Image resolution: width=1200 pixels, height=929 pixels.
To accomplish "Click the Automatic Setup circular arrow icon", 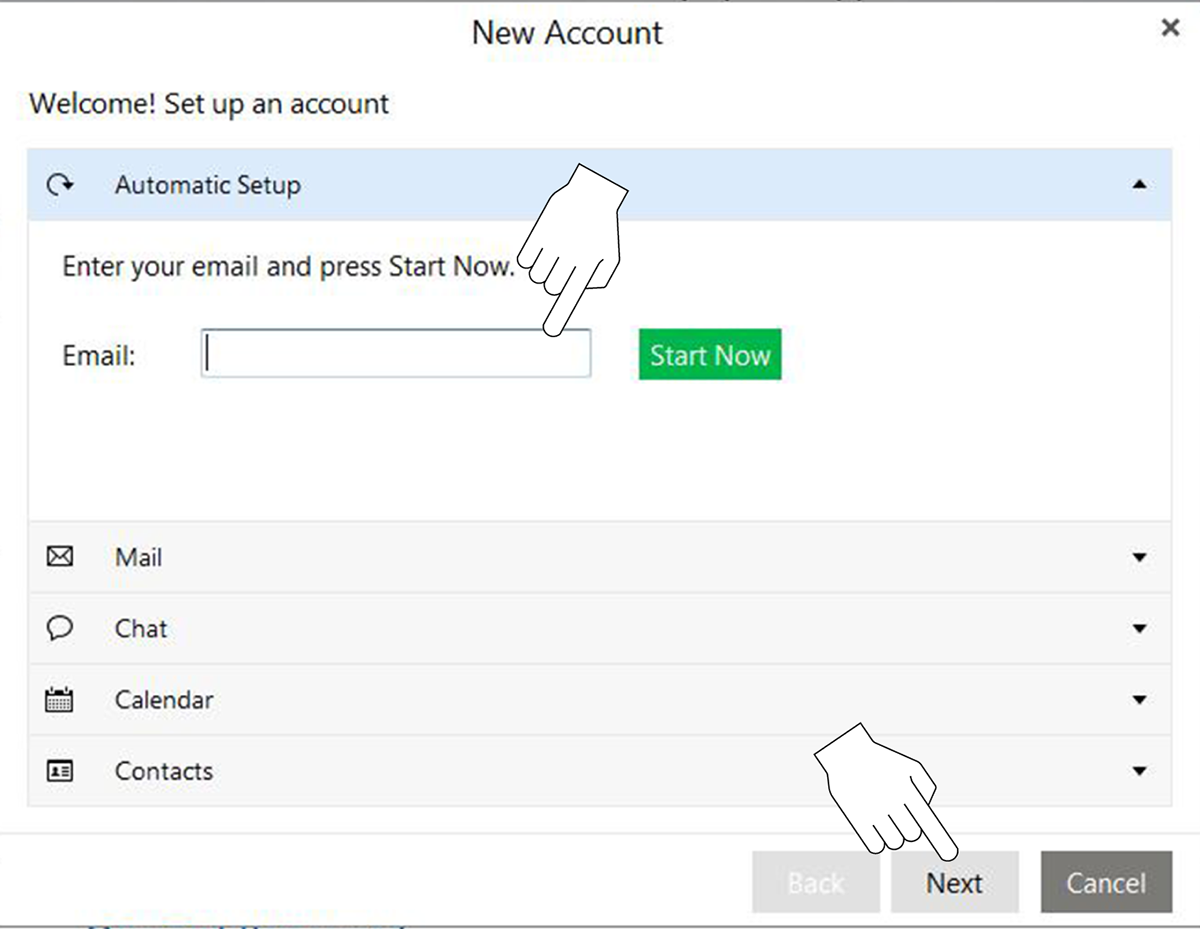I will tap(61, 185).
